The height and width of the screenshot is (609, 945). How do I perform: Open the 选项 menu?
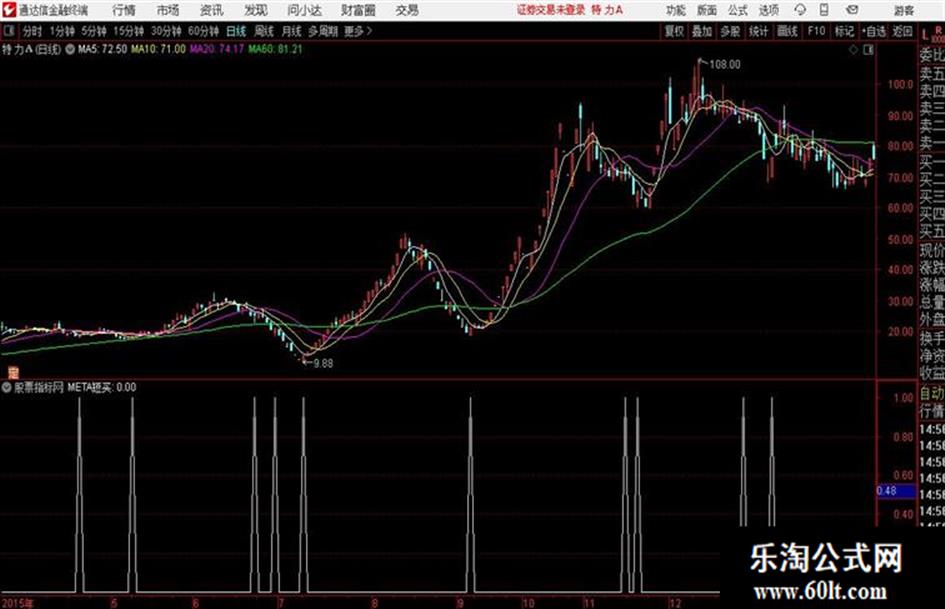pyautogui.click(x=768, y=10)
